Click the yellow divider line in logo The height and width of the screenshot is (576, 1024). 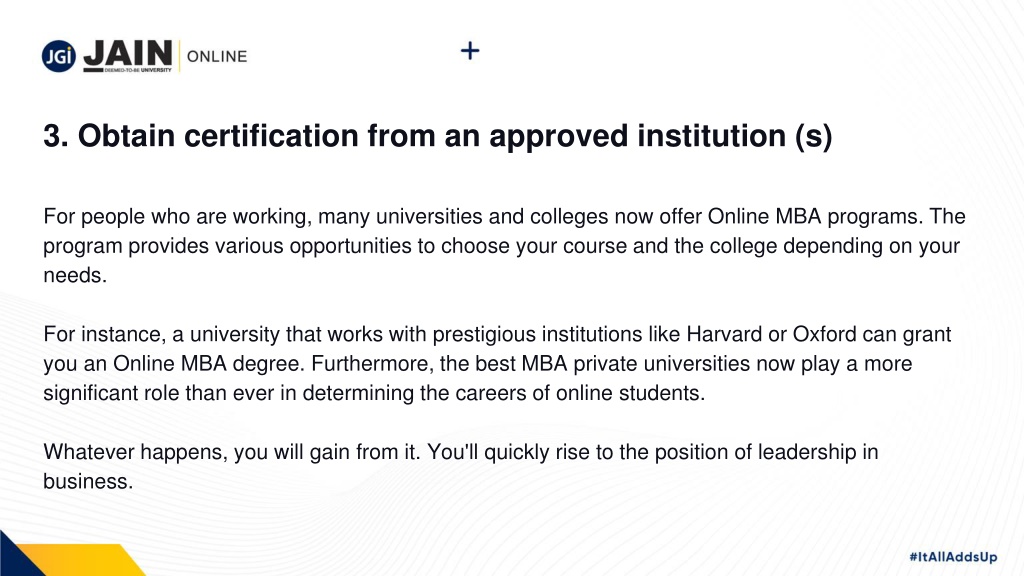(x=180, y=56)
